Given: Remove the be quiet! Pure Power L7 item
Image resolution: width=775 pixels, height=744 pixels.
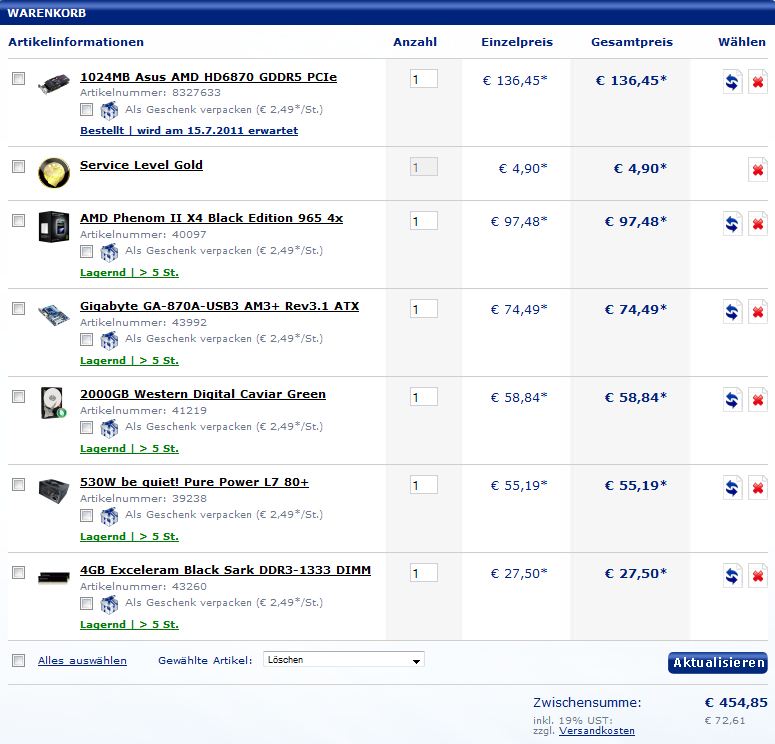Looking at the screenshot, I should (x=758, y=487).
